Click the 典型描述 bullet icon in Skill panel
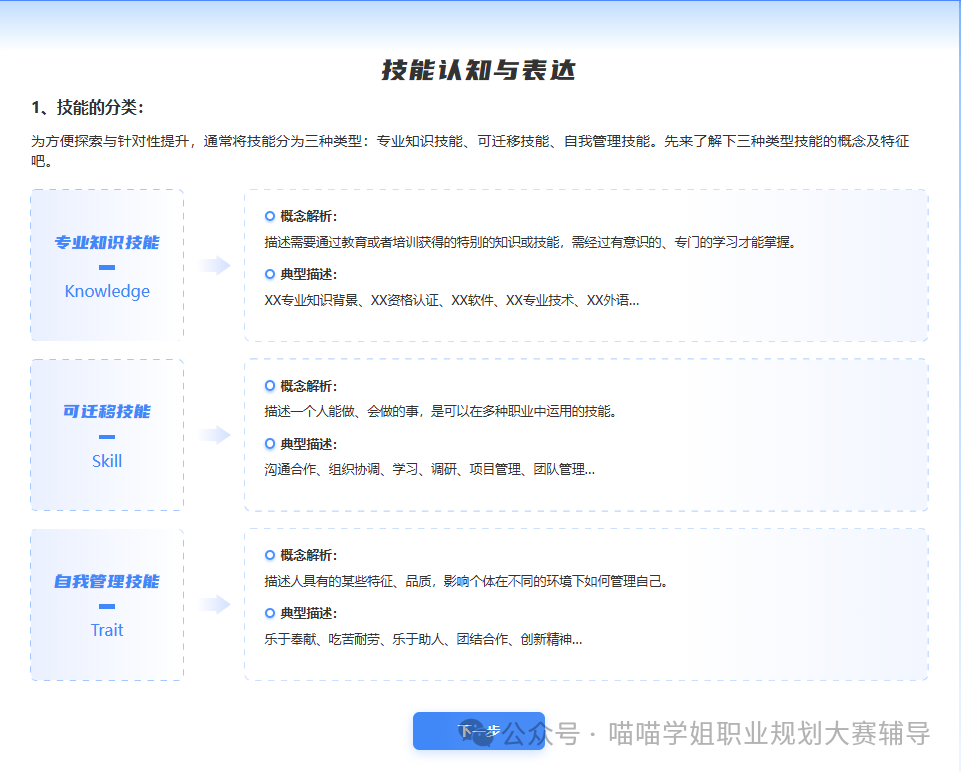This screenshot has width=961, height=772. (270, 444)
